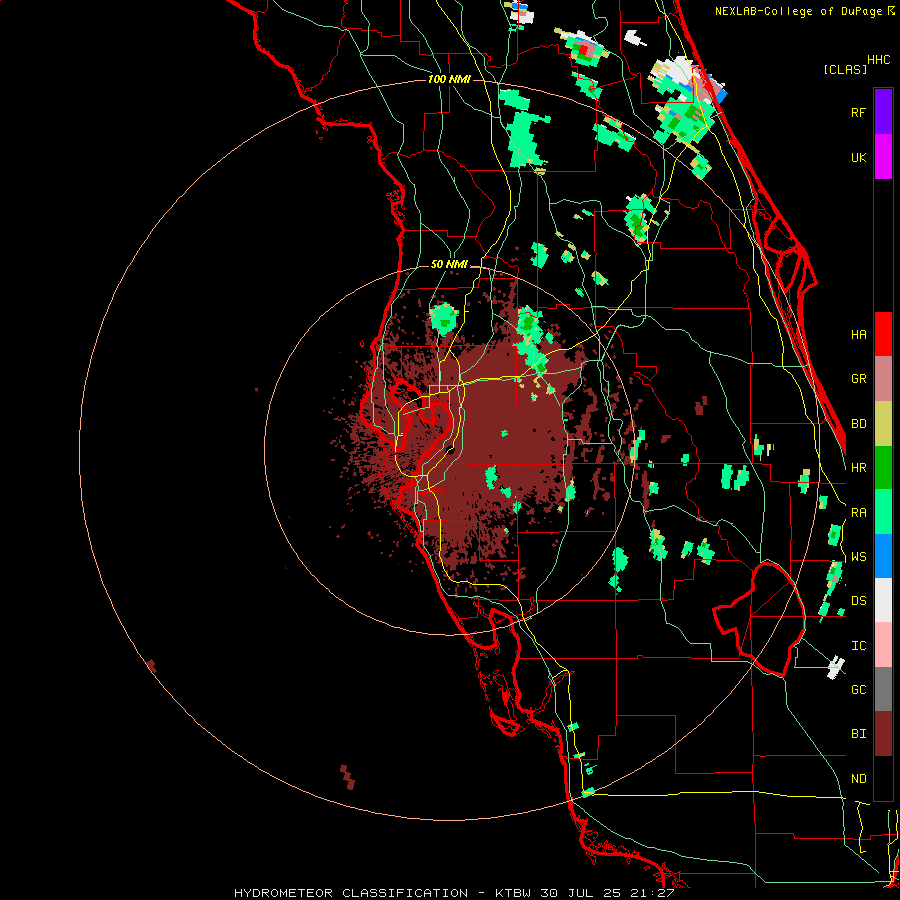Click the "BI" legend label
Screen dimensions: 900x900
point(858,734)
